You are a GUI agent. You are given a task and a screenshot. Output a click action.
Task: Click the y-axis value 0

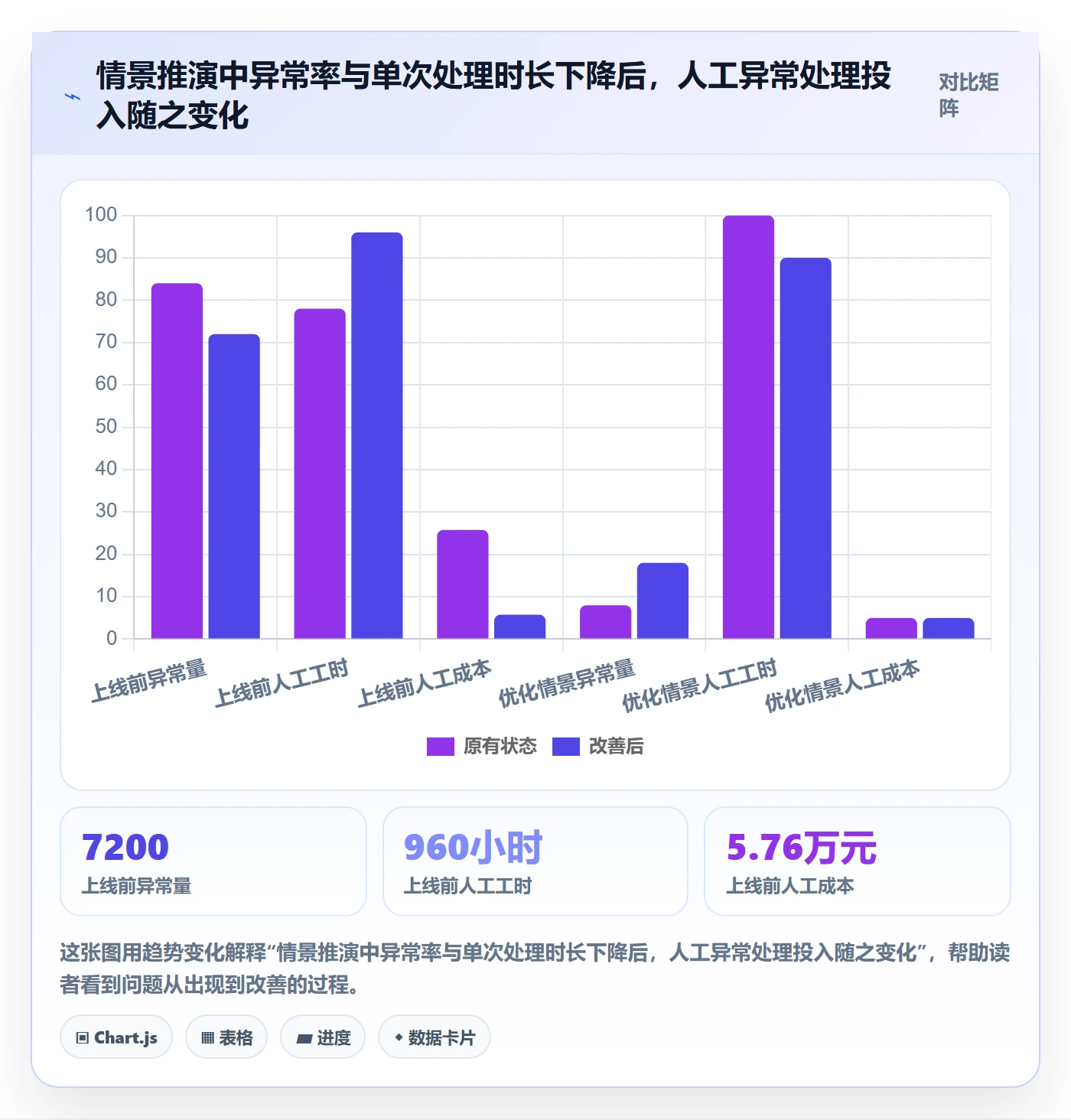tap(112, 638)
